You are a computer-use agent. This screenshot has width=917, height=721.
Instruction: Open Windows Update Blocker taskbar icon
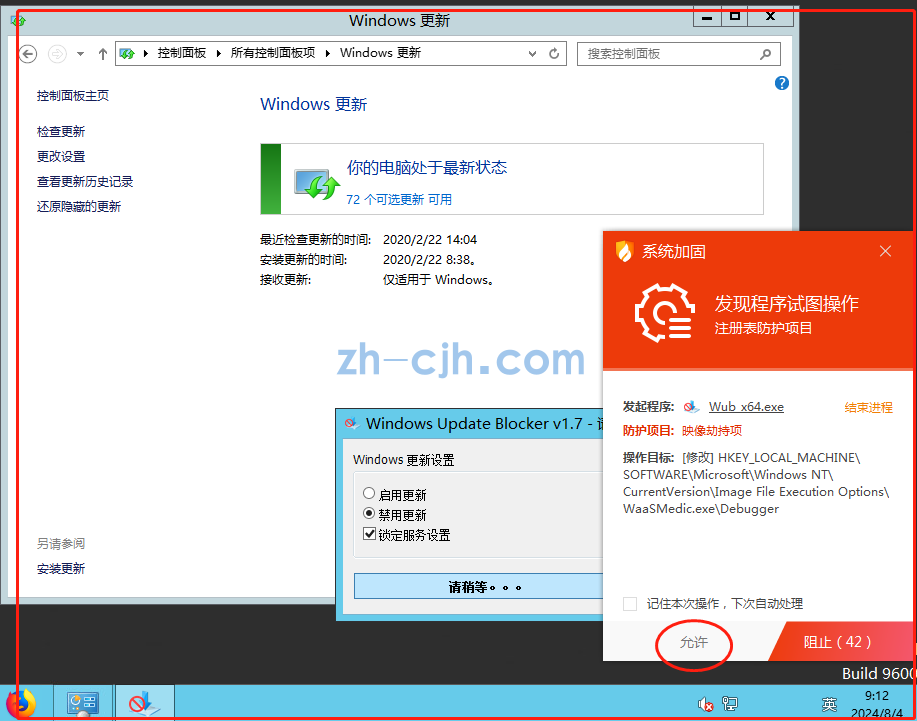(144, 703)
